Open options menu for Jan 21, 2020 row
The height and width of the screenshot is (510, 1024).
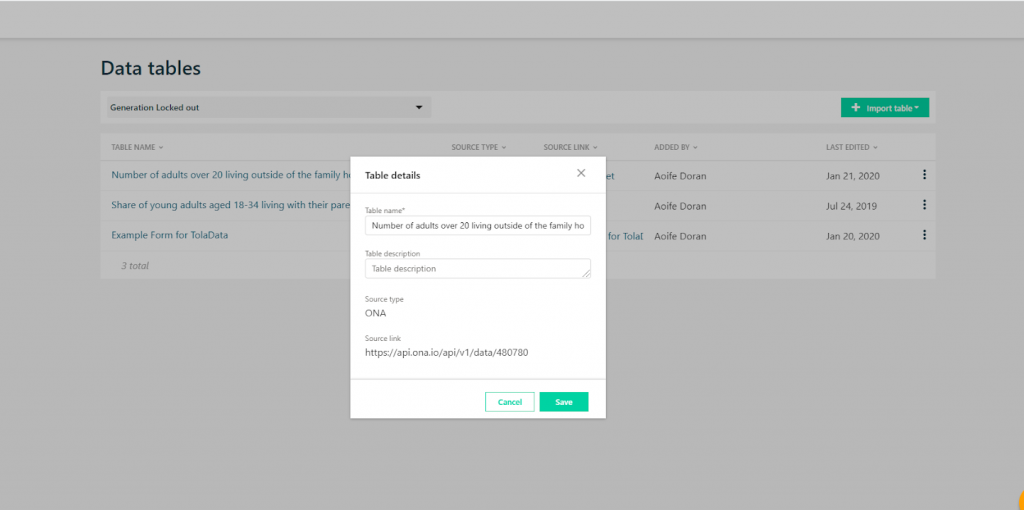click(x=924, y=174)
